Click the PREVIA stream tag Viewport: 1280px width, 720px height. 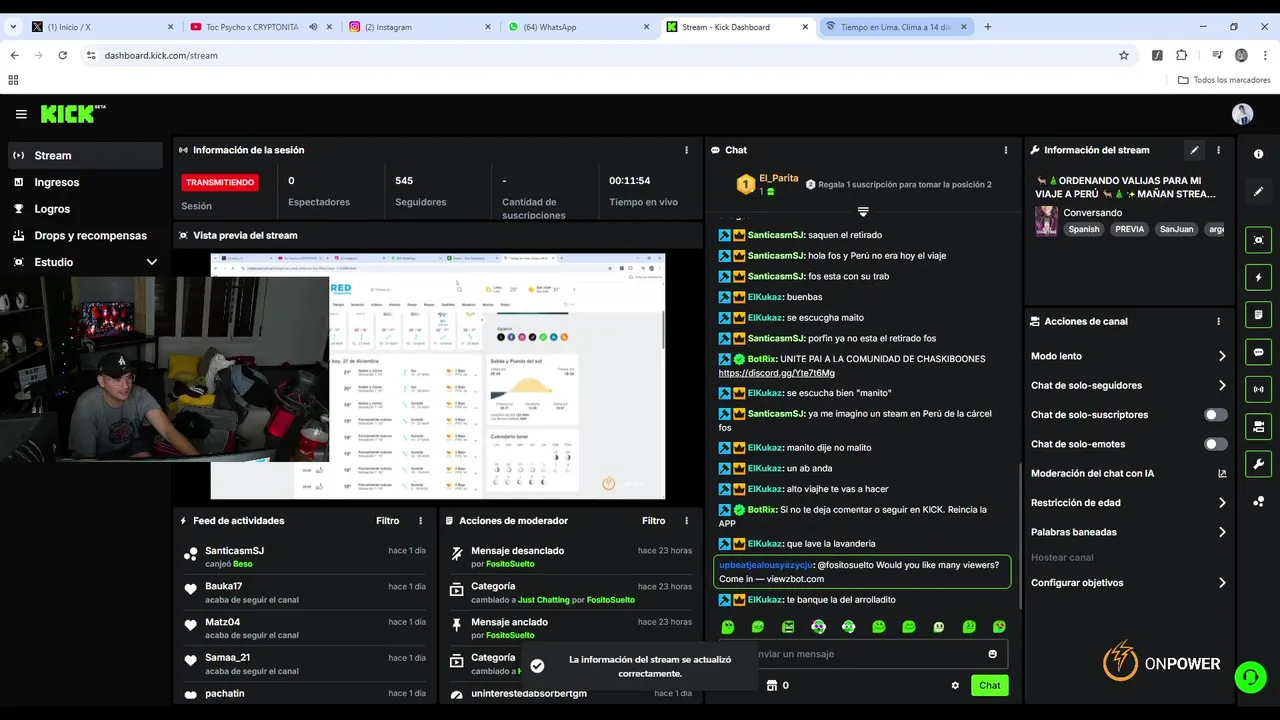pos(1129,229)
